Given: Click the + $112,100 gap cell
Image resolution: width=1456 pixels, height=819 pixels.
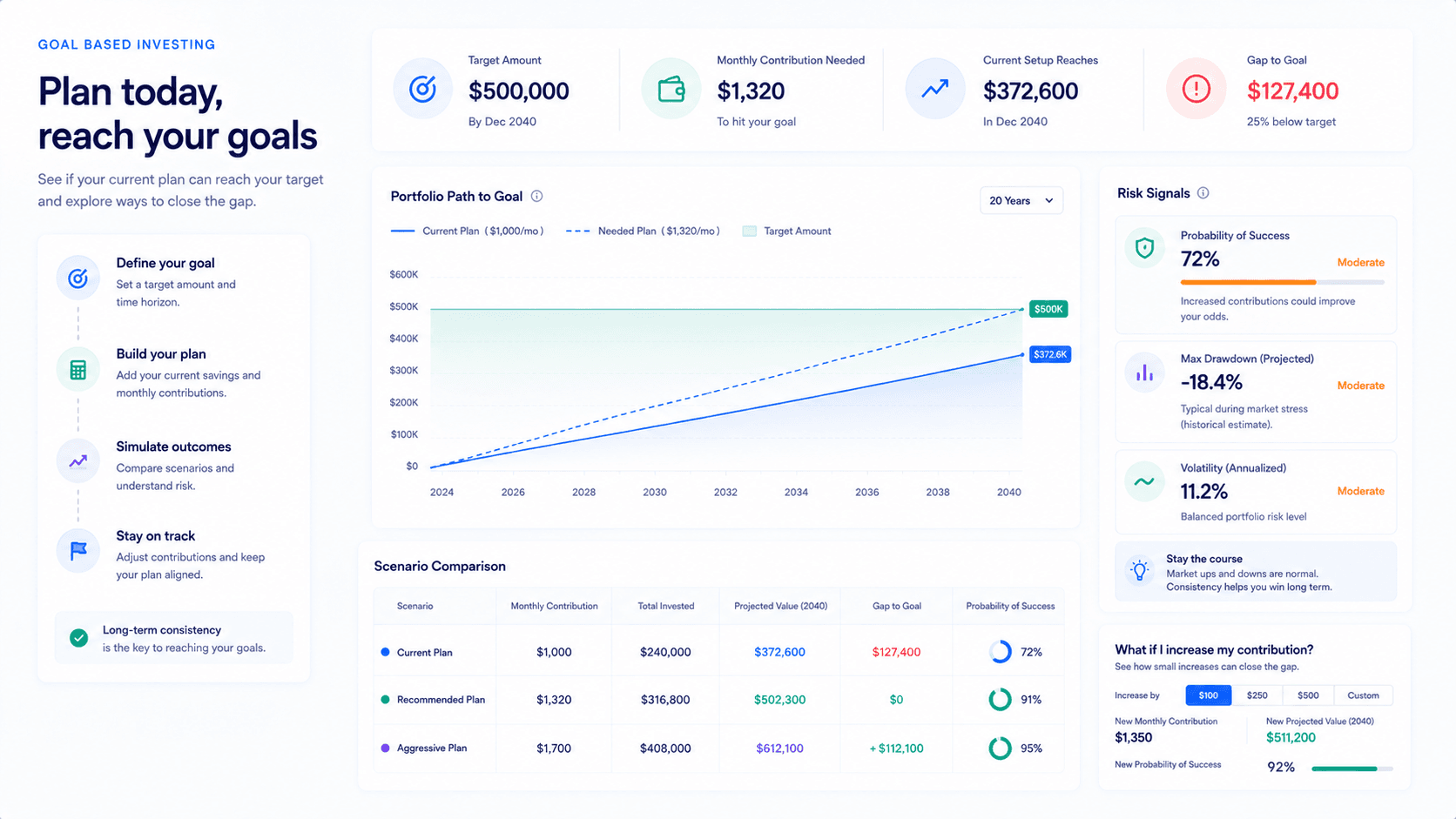Looking at the screenshot, I should 896,749.
